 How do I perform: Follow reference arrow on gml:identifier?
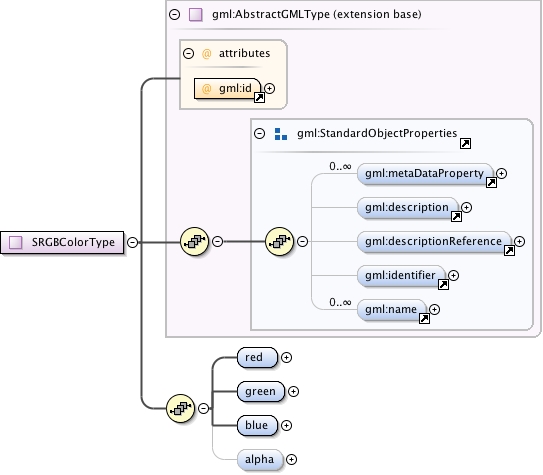[x=443, y=284]
